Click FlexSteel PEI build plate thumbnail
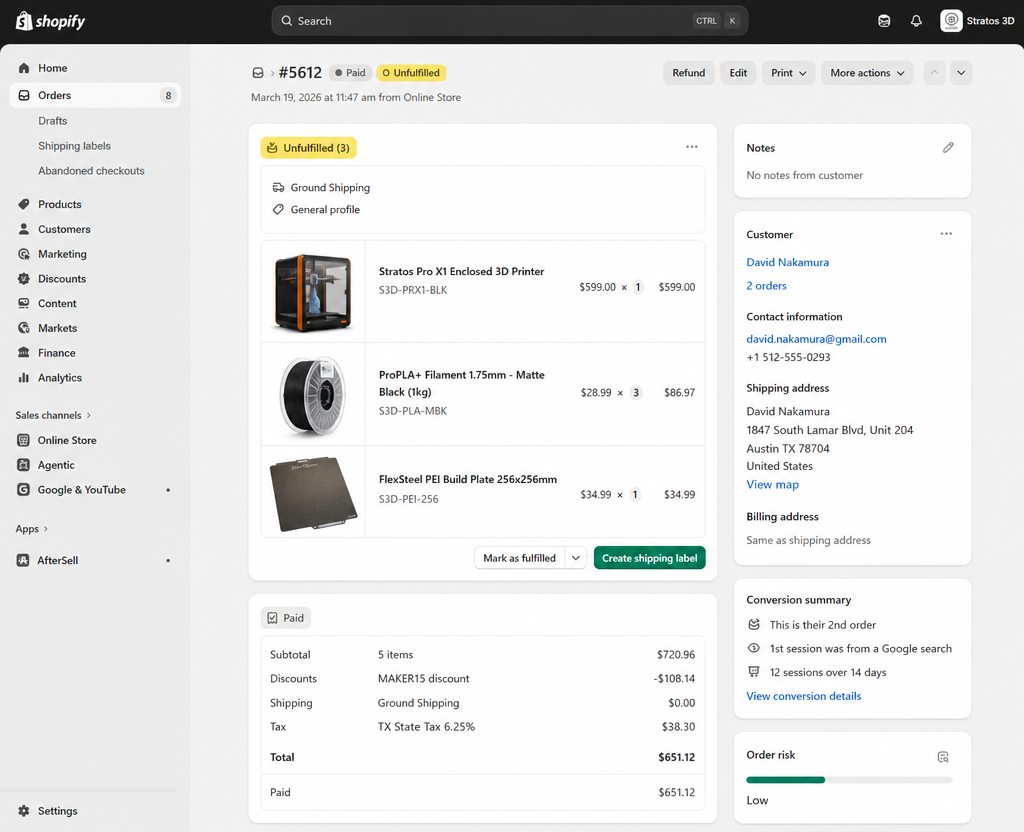Screen dimensions: 1024x832 click(x=313, y=493)
